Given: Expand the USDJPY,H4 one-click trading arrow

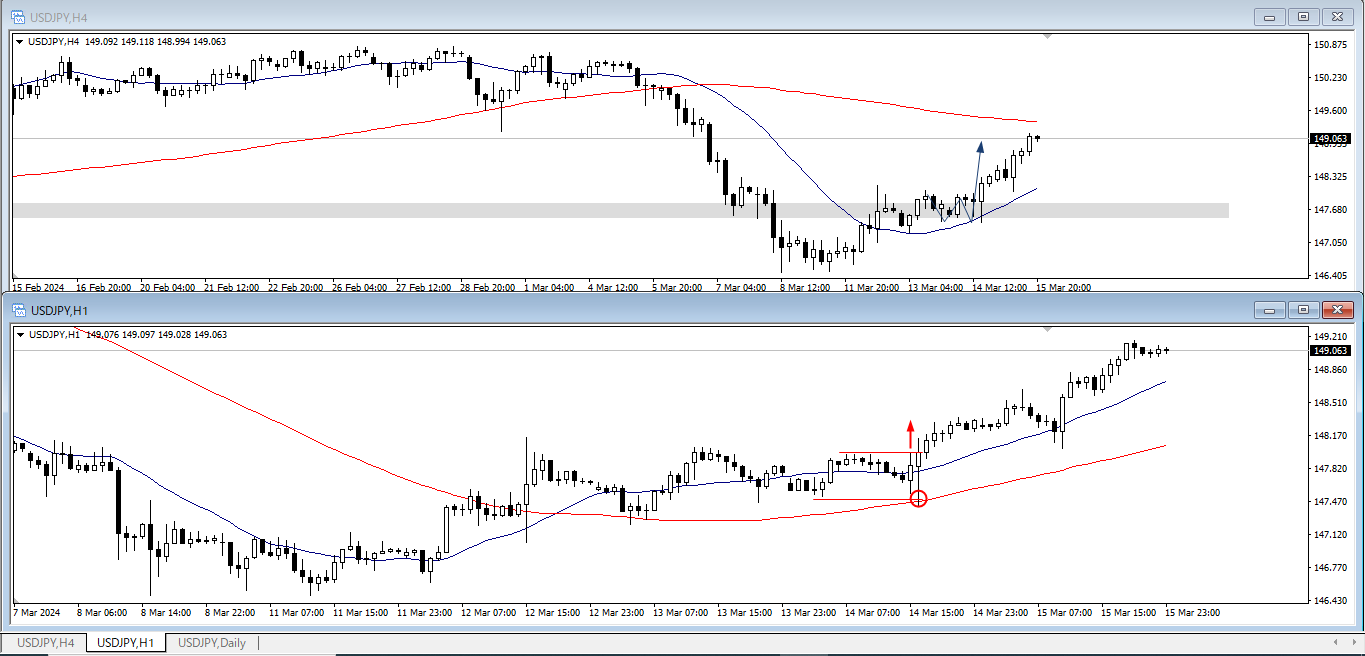Looking at the screenshot, I should coord(20,42).
